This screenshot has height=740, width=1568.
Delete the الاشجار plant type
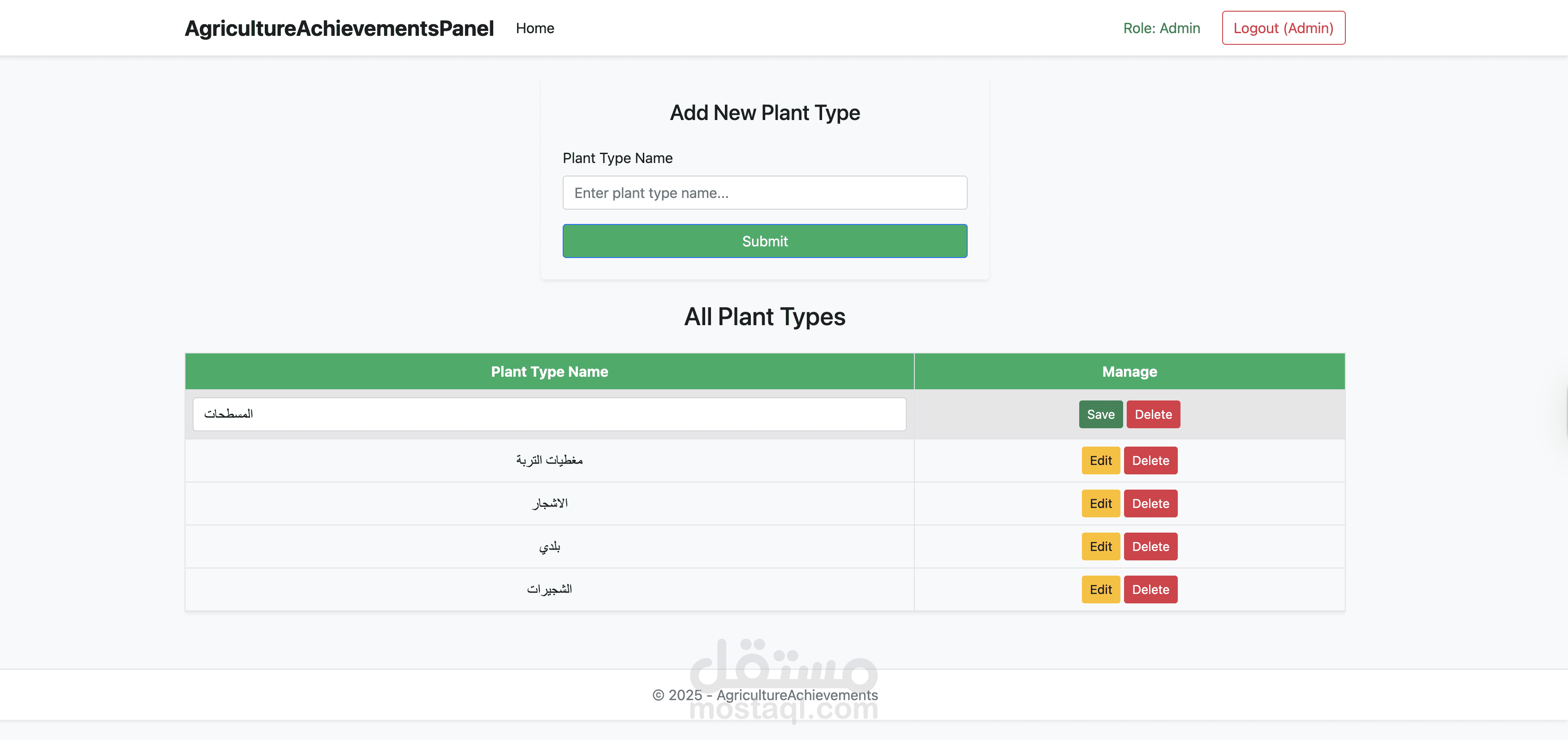coord(1150,504)
